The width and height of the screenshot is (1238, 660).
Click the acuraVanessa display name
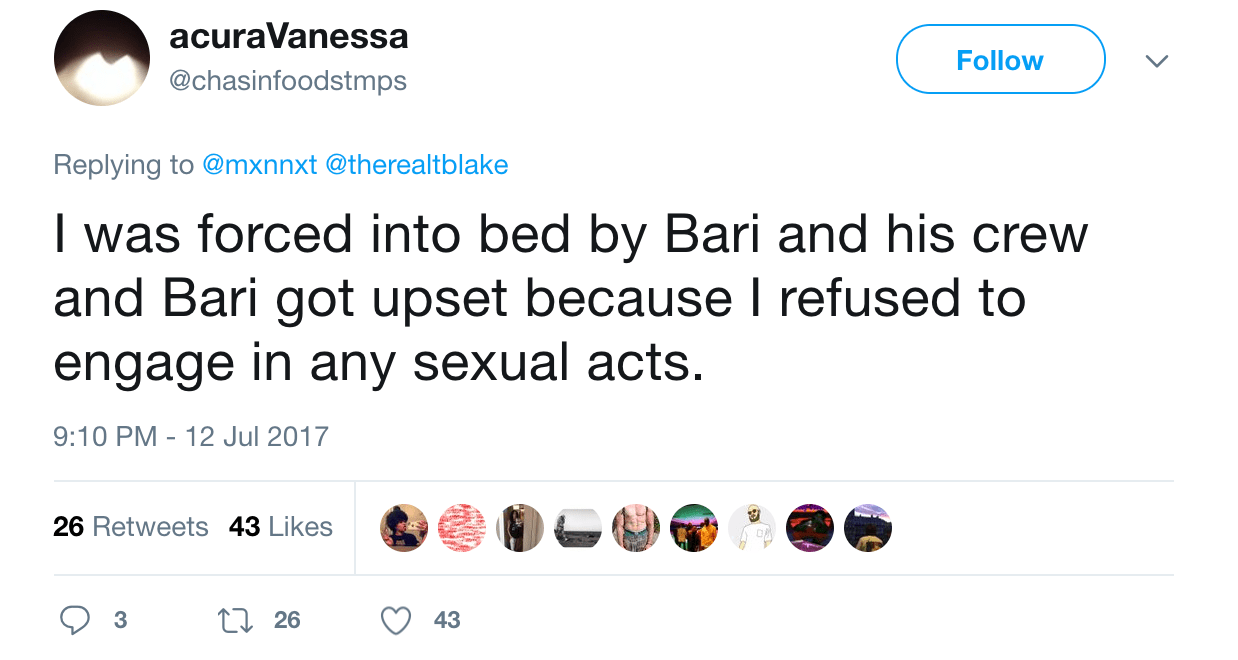(289, 37)
